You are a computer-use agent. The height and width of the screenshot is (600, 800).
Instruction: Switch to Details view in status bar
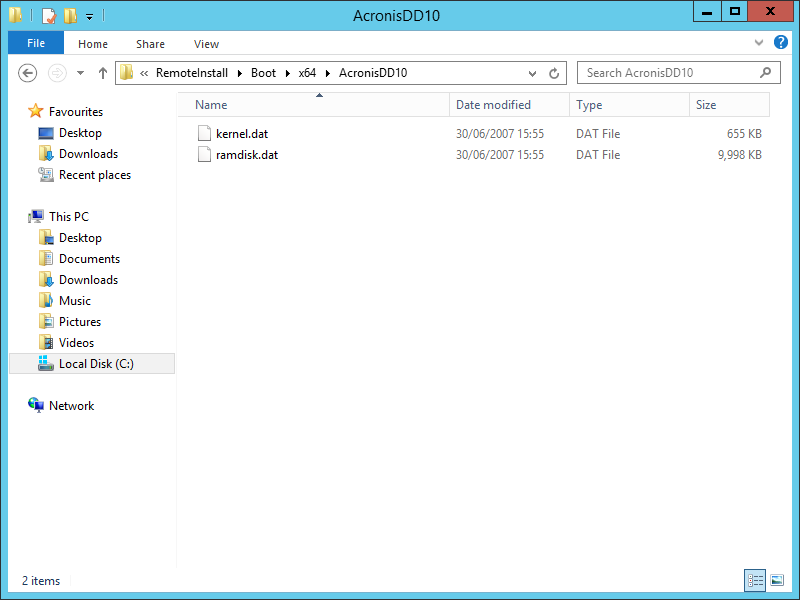[x=755, y=580]
